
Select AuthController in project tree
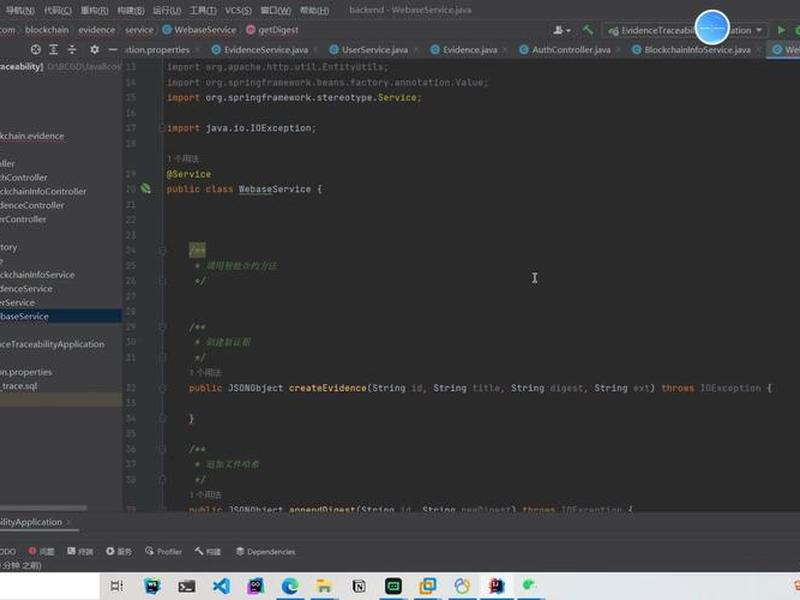coord(23,178)
